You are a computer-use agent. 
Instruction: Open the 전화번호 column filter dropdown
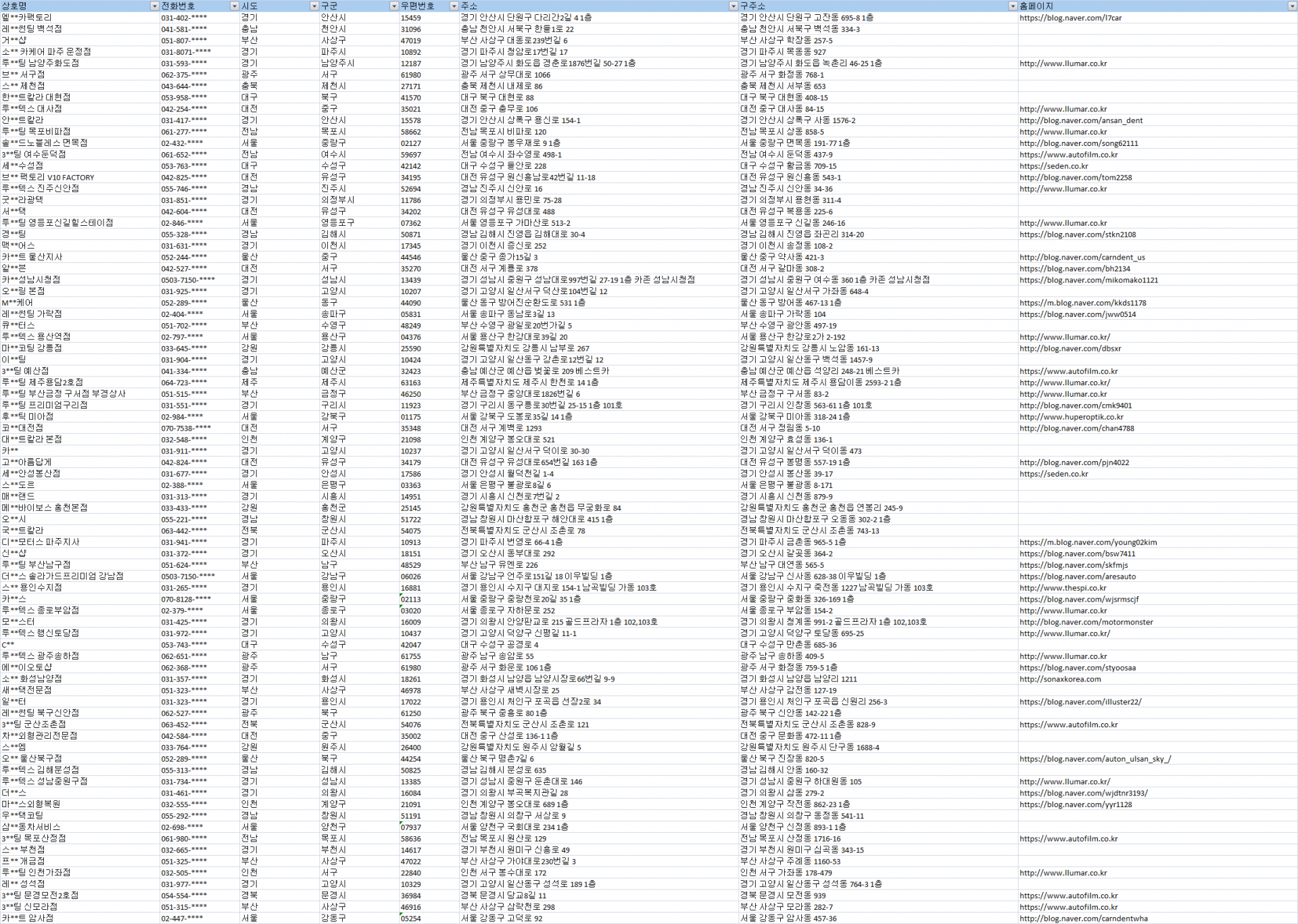tap(235, 6)
